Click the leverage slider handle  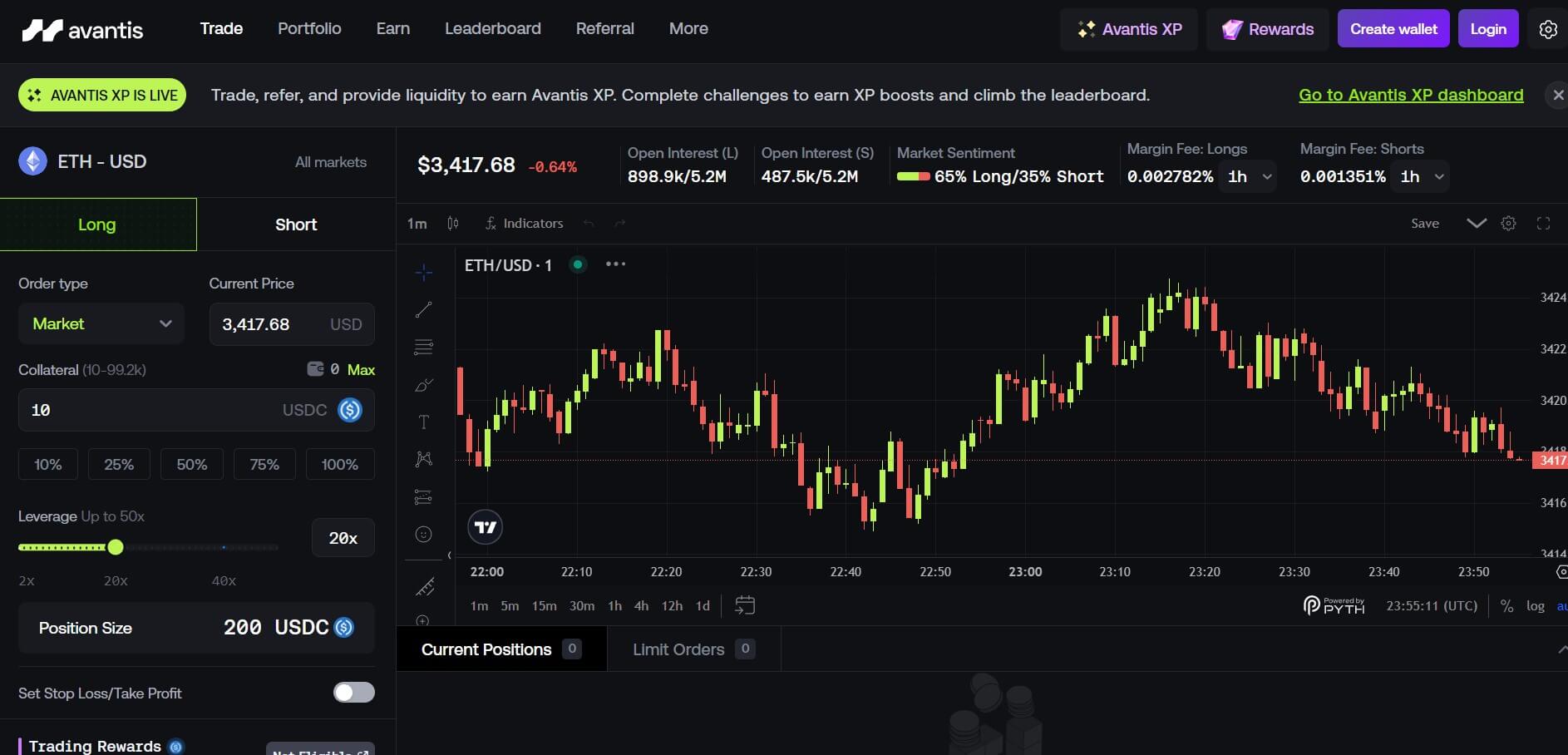tap(116, 547)
